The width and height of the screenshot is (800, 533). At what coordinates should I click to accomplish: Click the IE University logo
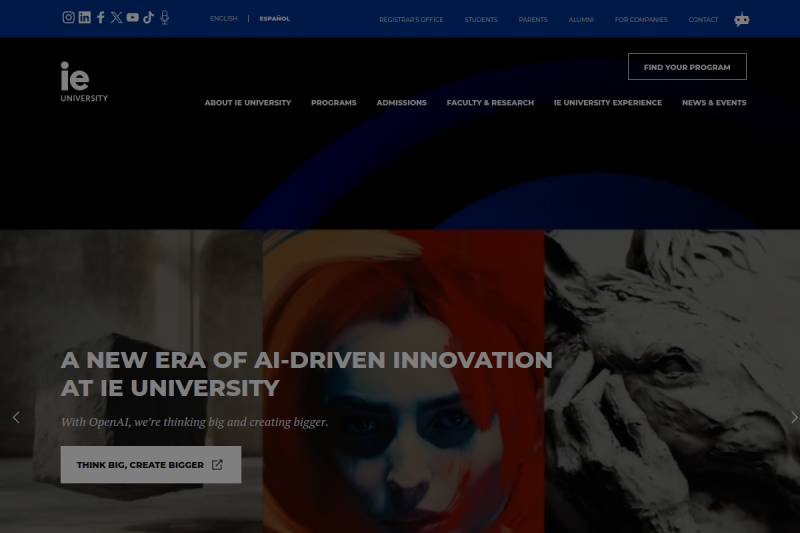click(x=84, y=82)
